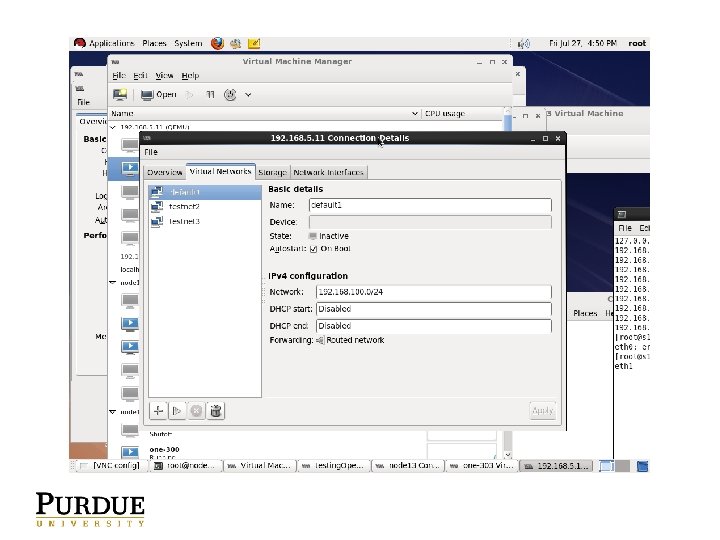Open the shutdown dropdown arrow in toolbar
This screenshot has height=540, width=720.
248,95
